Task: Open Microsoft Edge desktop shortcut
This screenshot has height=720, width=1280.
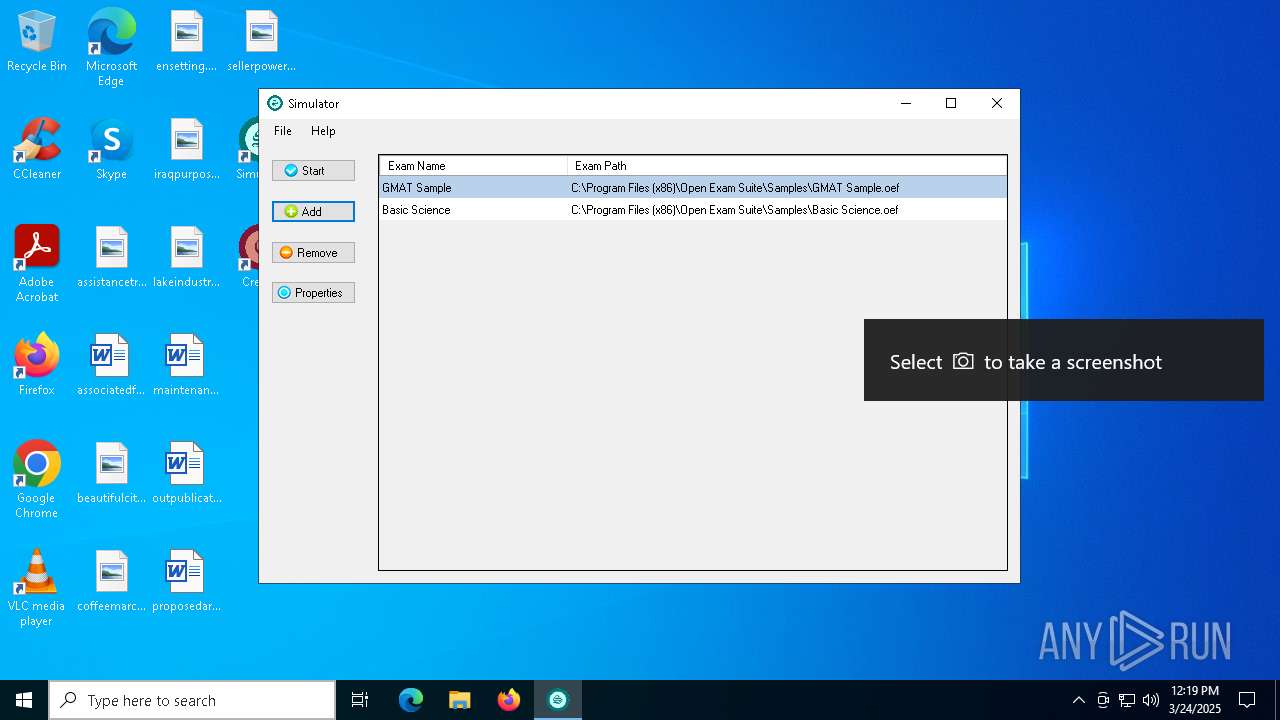Action: tap(111, 47)
